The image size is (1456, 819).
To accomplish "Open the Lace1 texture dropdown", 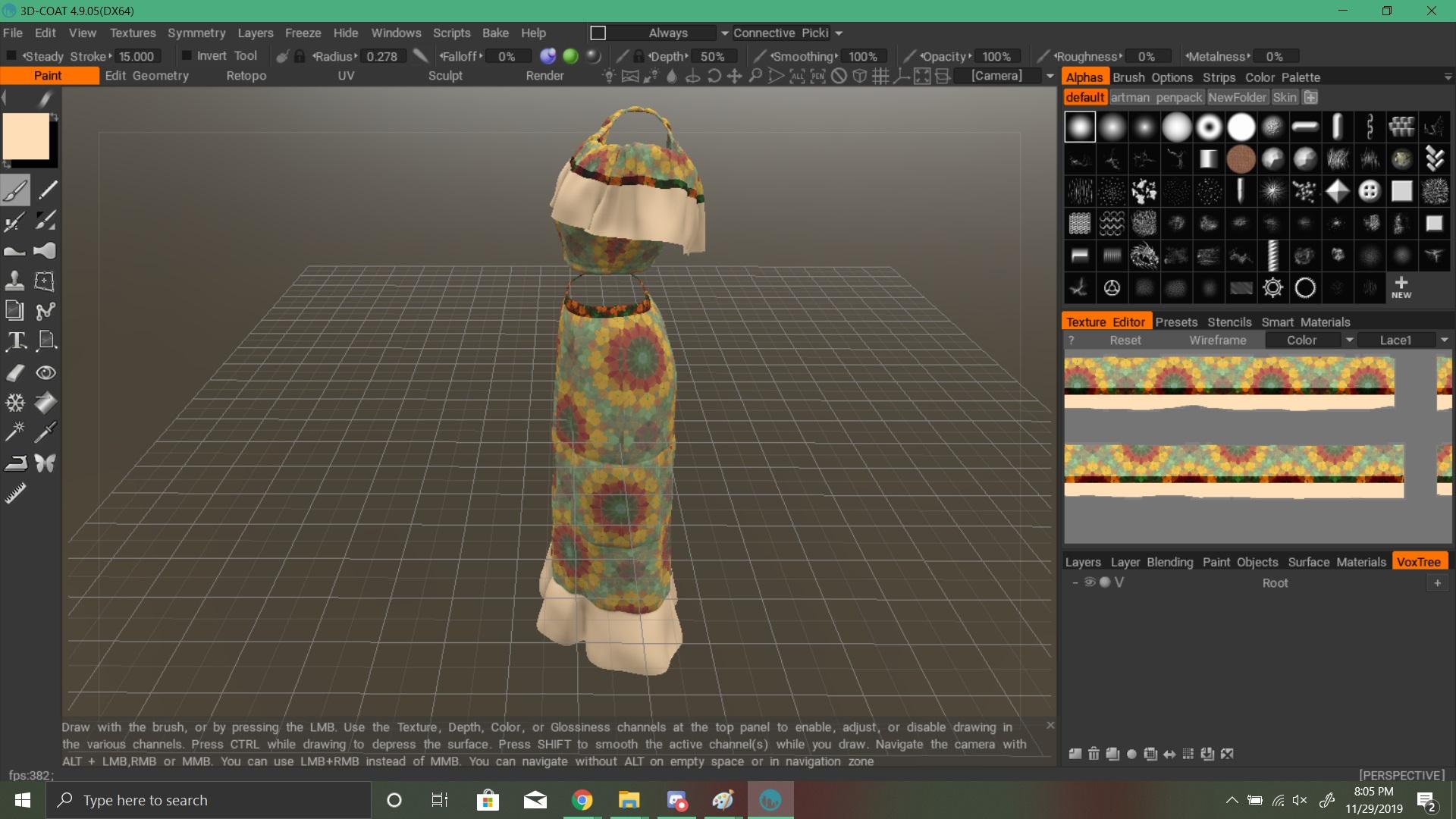I will (x=1444, y=340).
